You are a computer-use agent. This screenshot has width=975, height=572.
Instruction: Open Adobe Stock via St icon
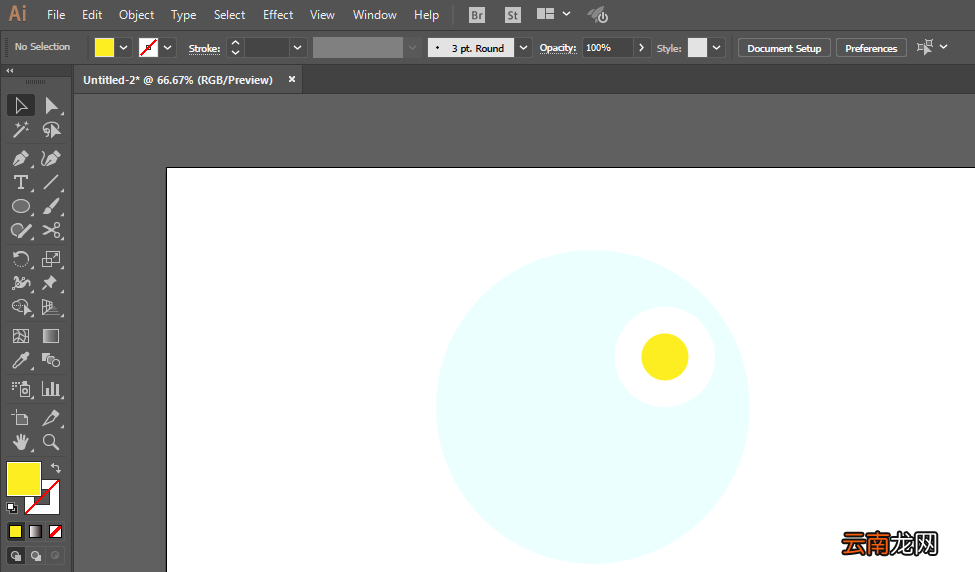coord(512,15)
